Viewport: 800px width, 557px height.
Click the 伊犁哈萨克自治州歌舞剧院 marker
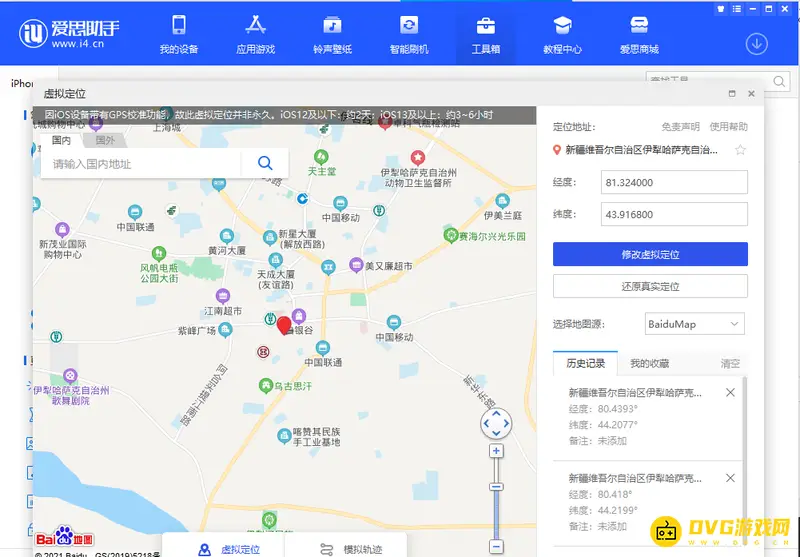70,376
